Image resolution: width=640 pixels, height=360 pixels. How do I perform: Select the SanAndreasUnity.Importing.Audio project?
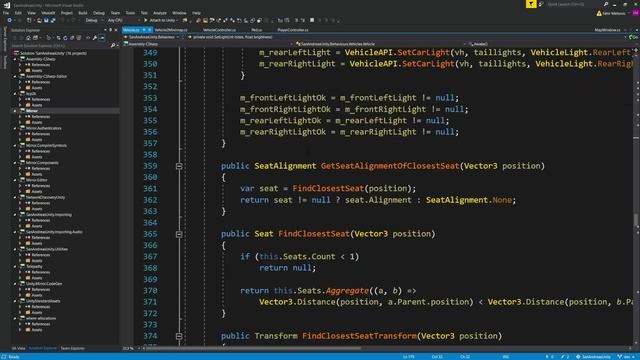pyautogui.click(x=54, y=231)
